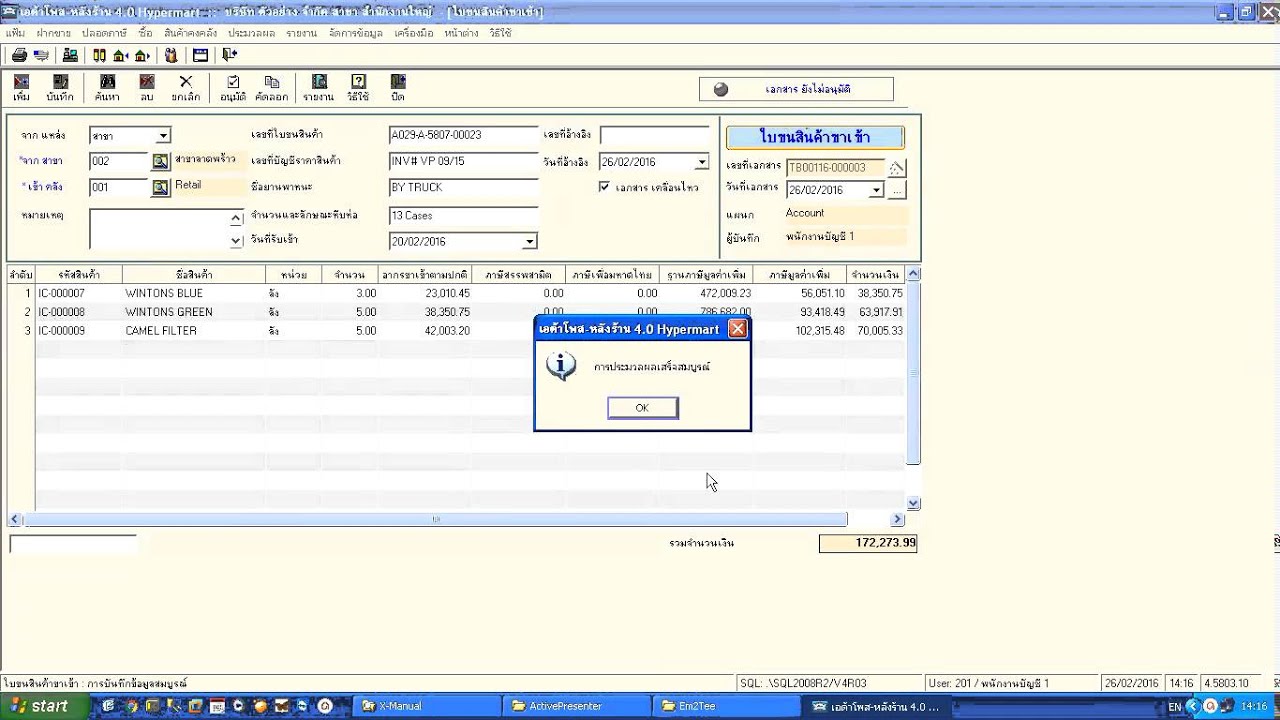Click the ค้นหา (search) binoculars icon
The width and height of the screenshot is (1280, 720).
pyautogui.click(x=107, y=88)
